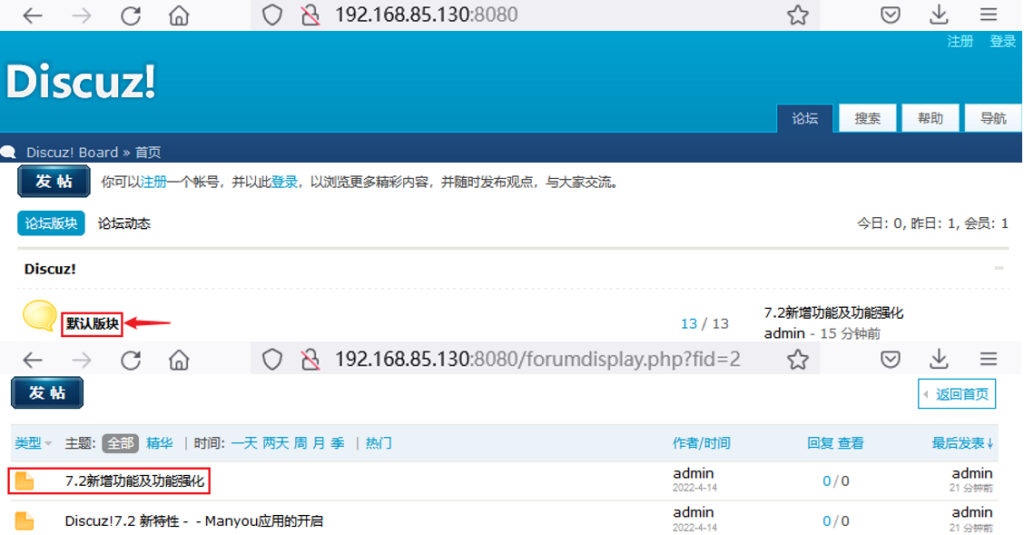Click the Discuz! logo

click(81, 82)
